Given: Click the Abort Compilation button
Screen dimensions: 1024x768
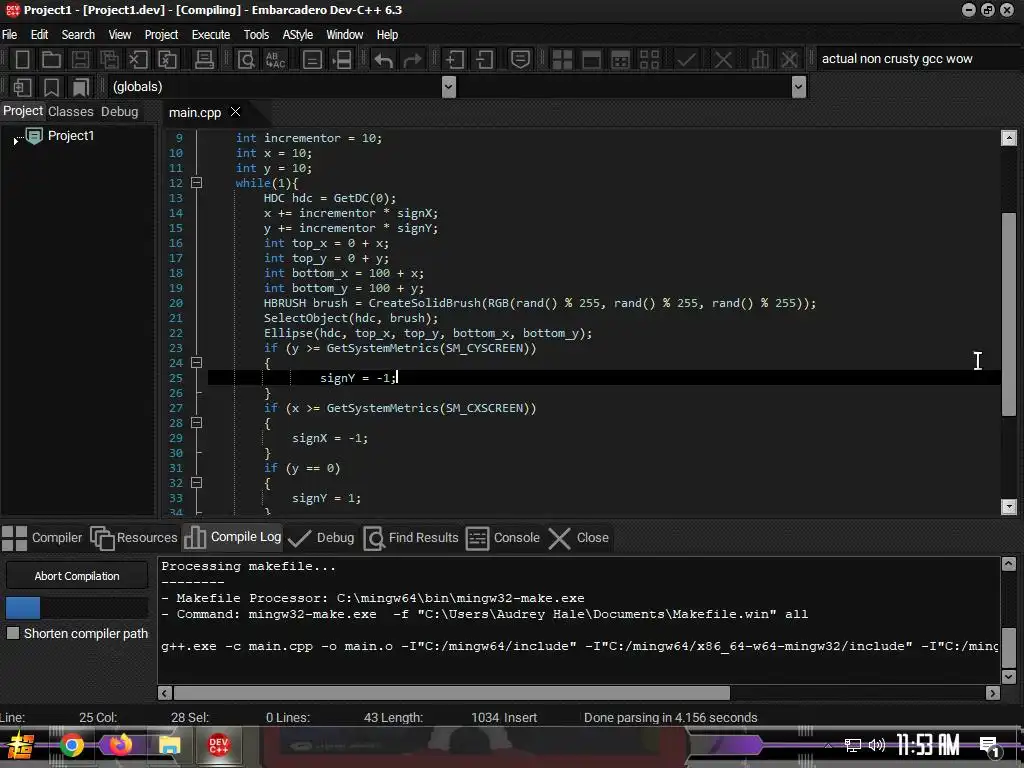Looking at the screenshot, I should click(x=77, y=576).
